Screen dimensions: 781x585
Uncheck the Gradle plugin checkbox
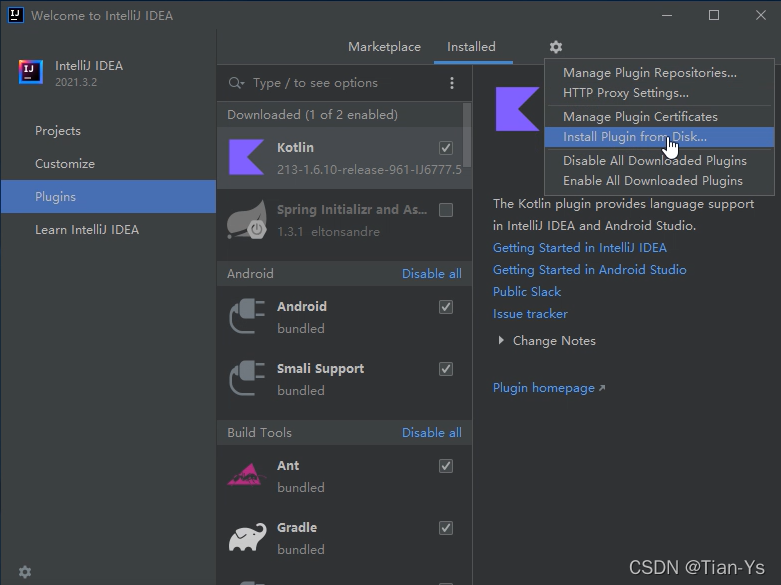point(446,528)
